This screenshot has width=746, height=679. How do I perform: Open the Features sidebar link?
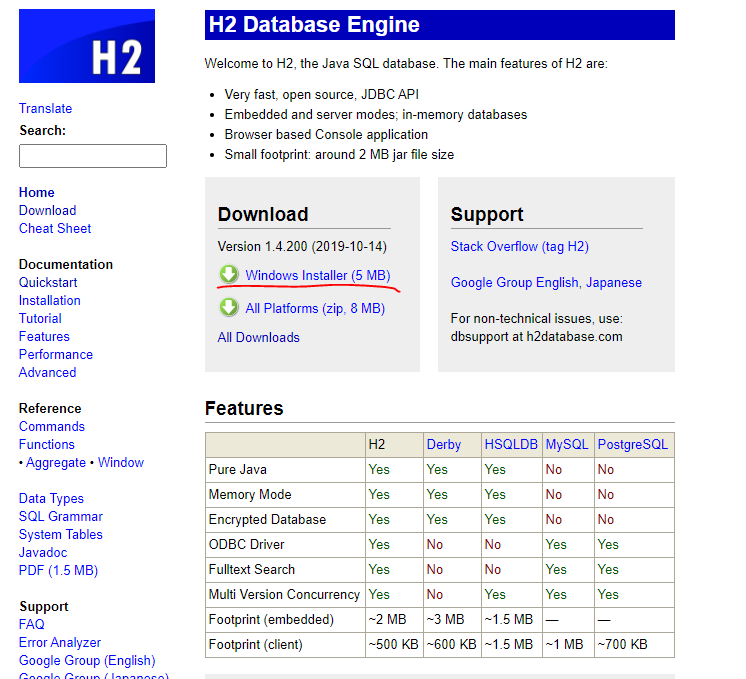pyautogui.click(x=44, y=336)
